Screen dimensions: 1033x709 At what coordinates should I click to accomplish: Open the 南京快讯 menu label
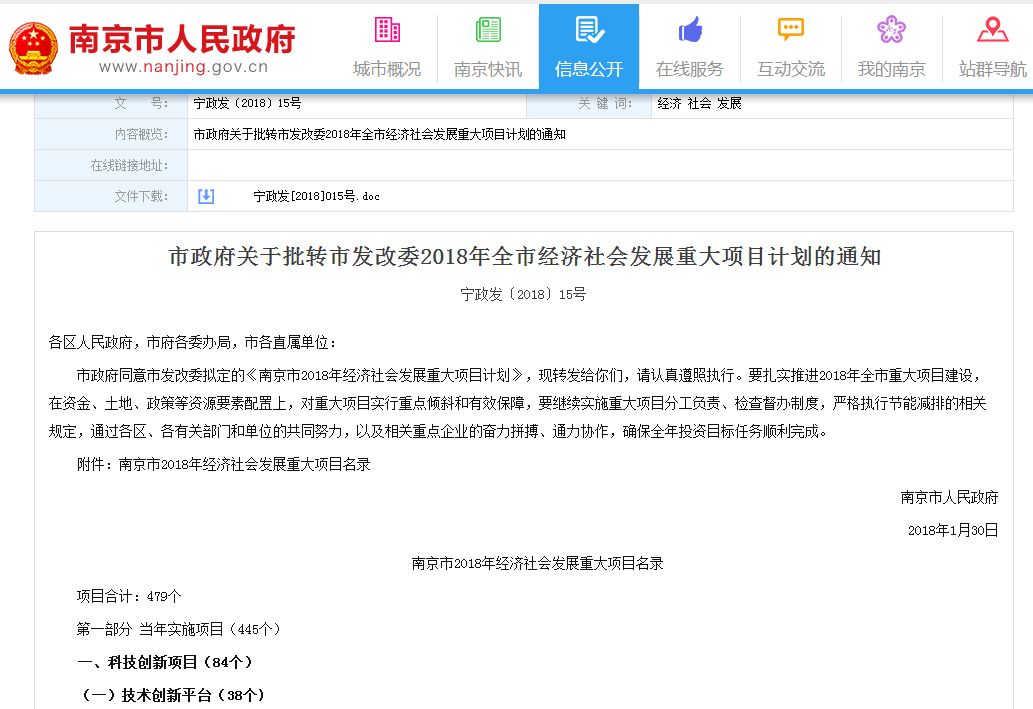click(x=488, y=69)
